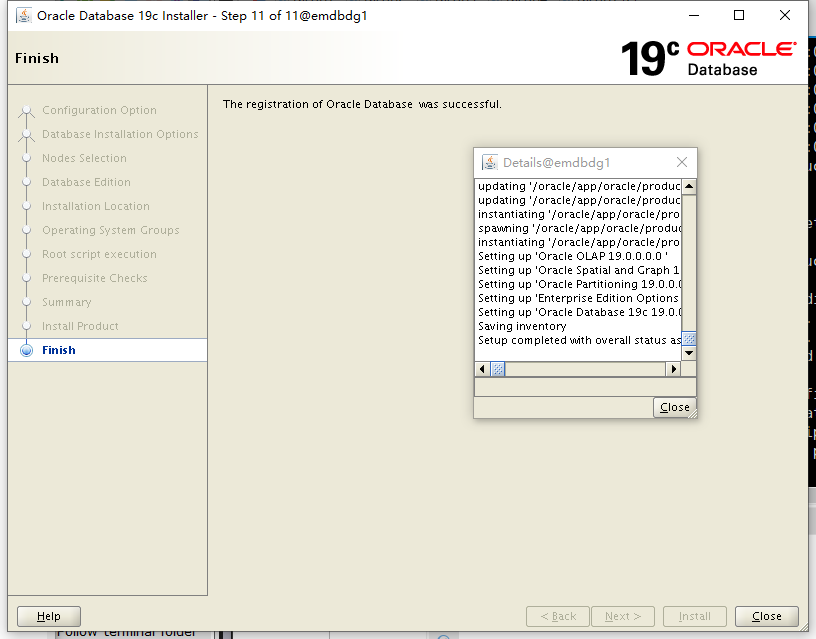Click the Details dialog bottom-right corner grip
The width and height of the screenshot is (816, 639).
pos(693,414)
